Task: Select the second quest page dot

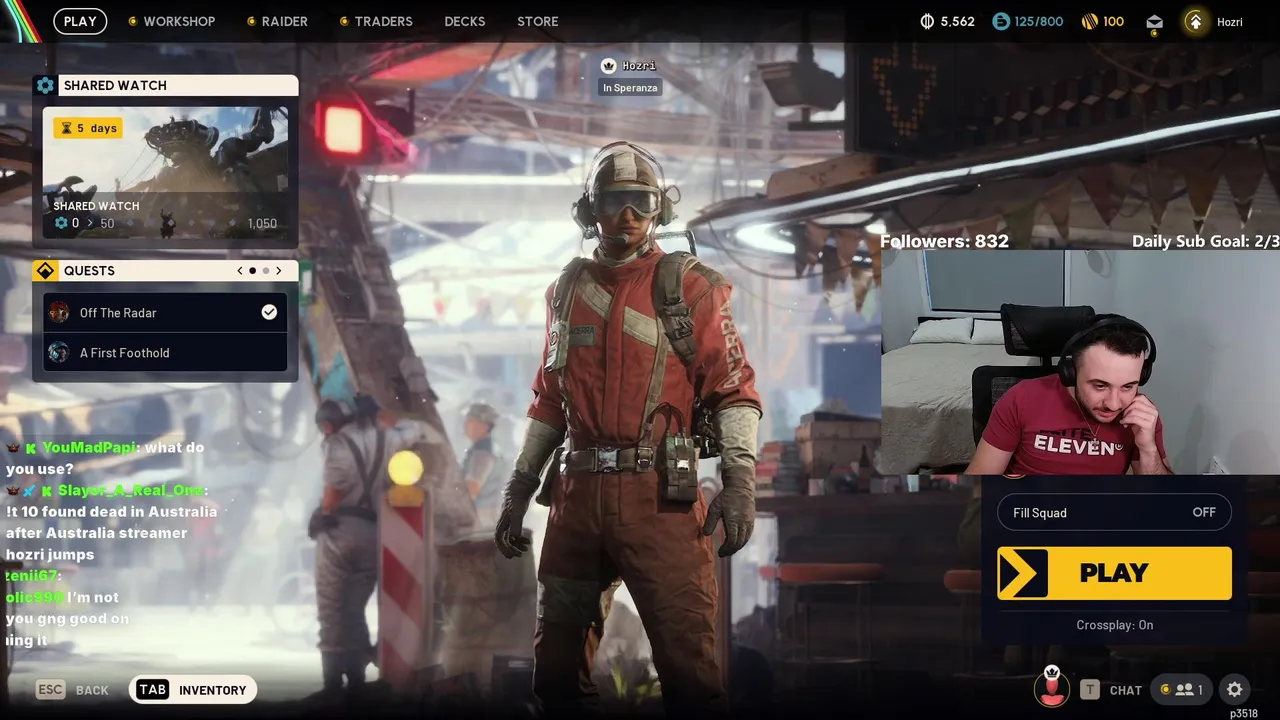Action: [x=266, y=271]
